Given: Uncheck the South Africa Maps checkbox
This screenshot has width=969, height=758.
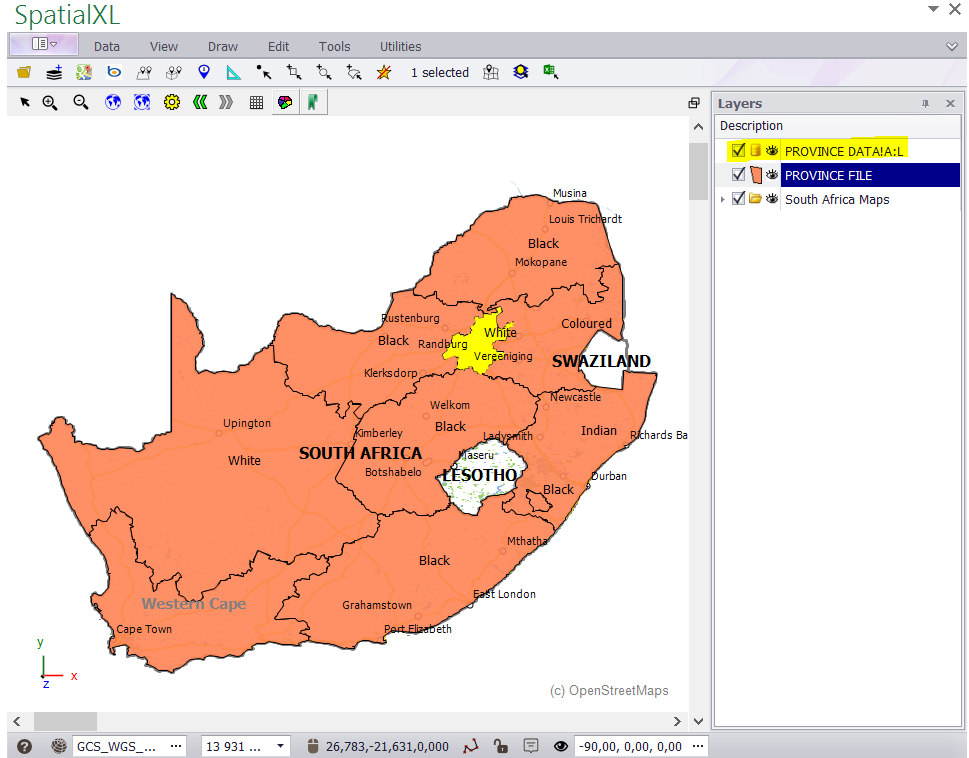Looking at the screenshot, I should 737,198.
